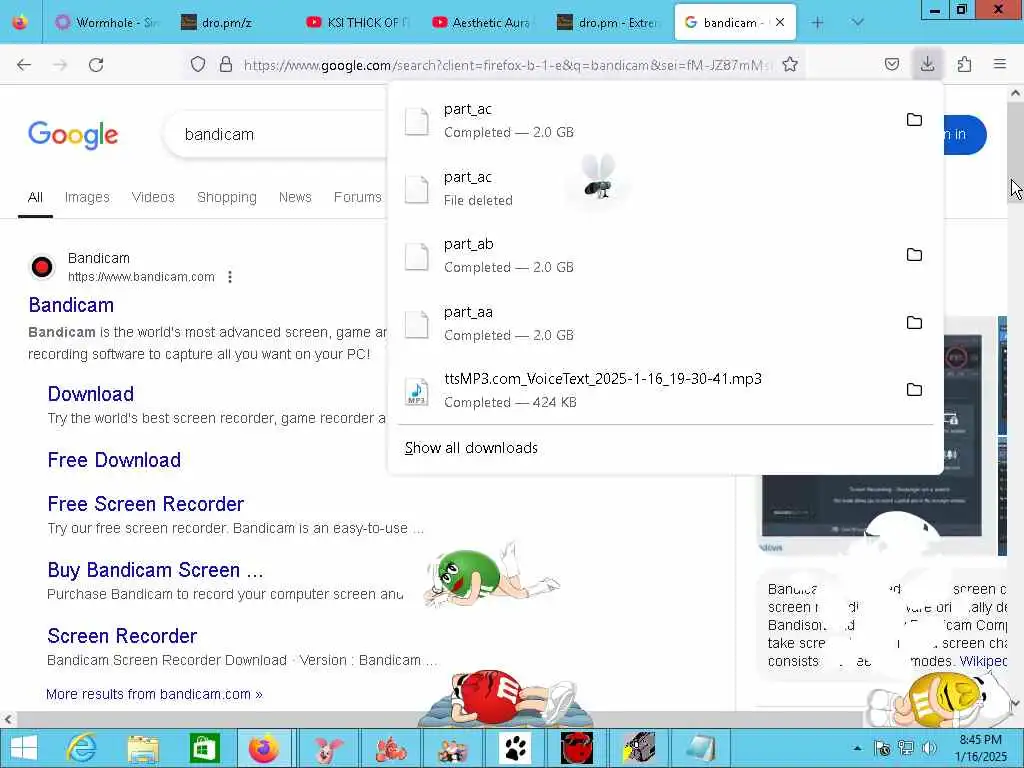Select the Shopping search filter
This screenshot has width=1024, height=768.
[227, 197]
